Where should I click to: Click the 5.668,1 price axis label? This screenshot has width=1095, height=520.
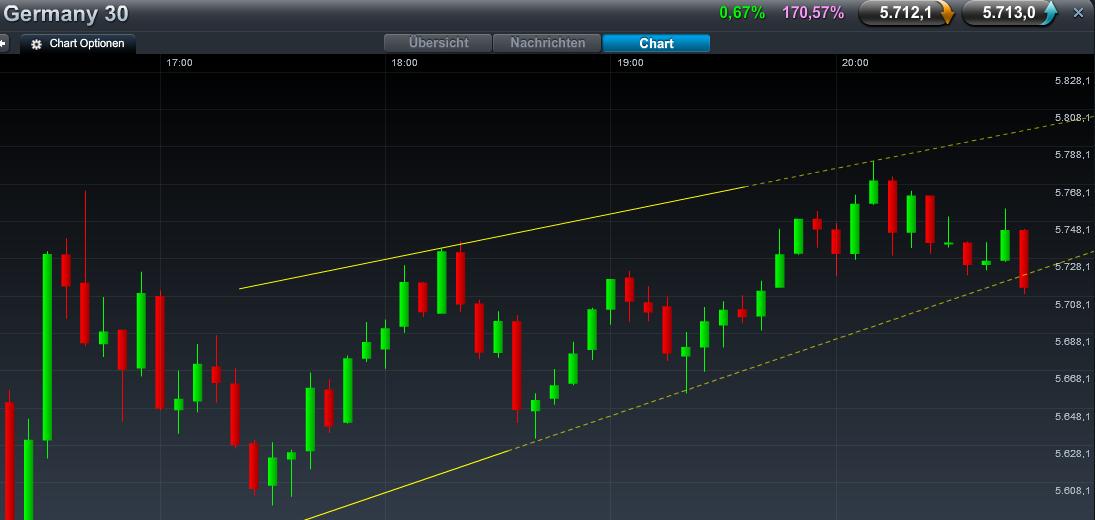click(1072, 379)
